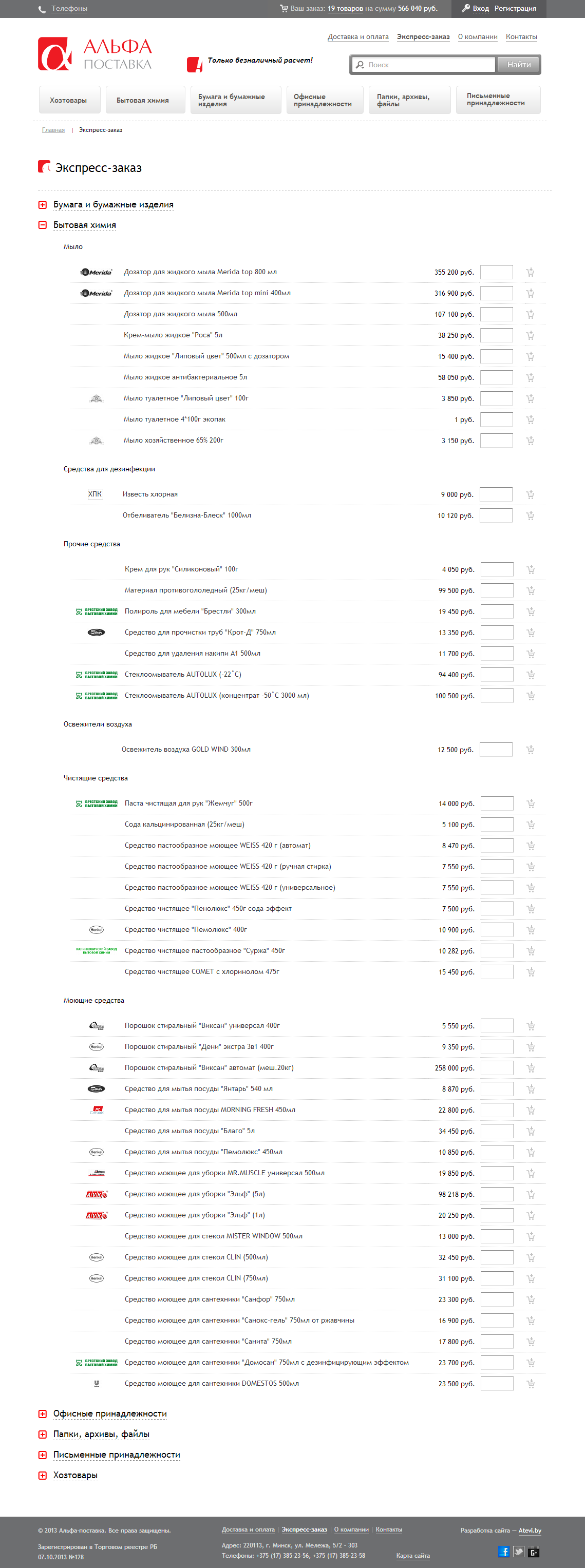Expand the Письменные принадлежности section
The width and height of the screenshot is (585, 1568).
[117, 1455]
